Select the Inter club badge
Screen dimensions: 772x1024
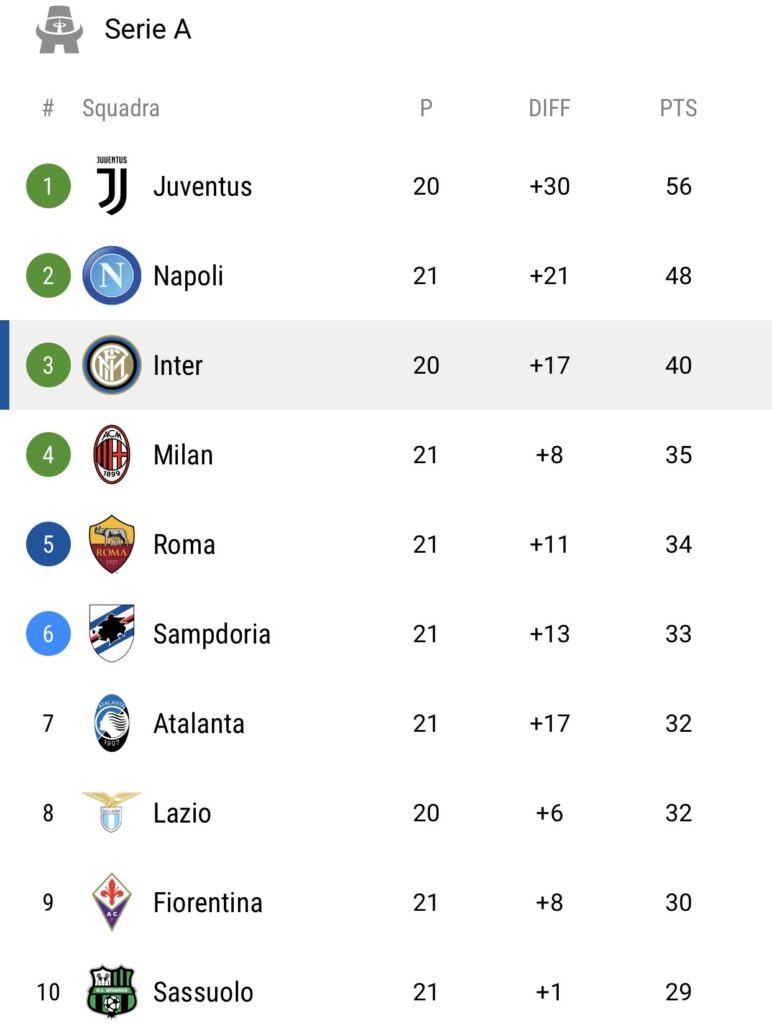coord(112,365)
